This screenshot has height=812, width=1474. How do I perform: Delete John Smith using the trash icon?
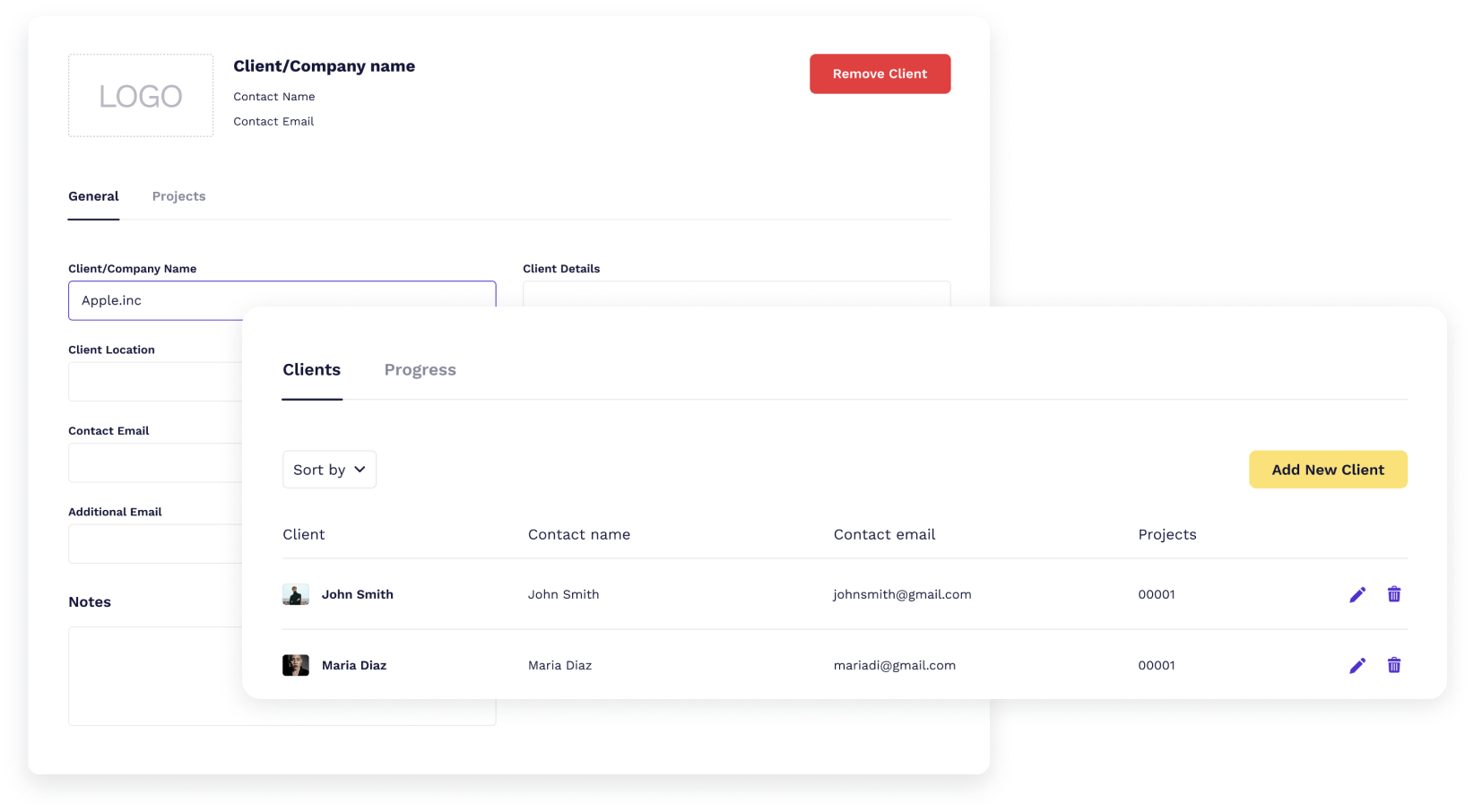(1394, 594)
